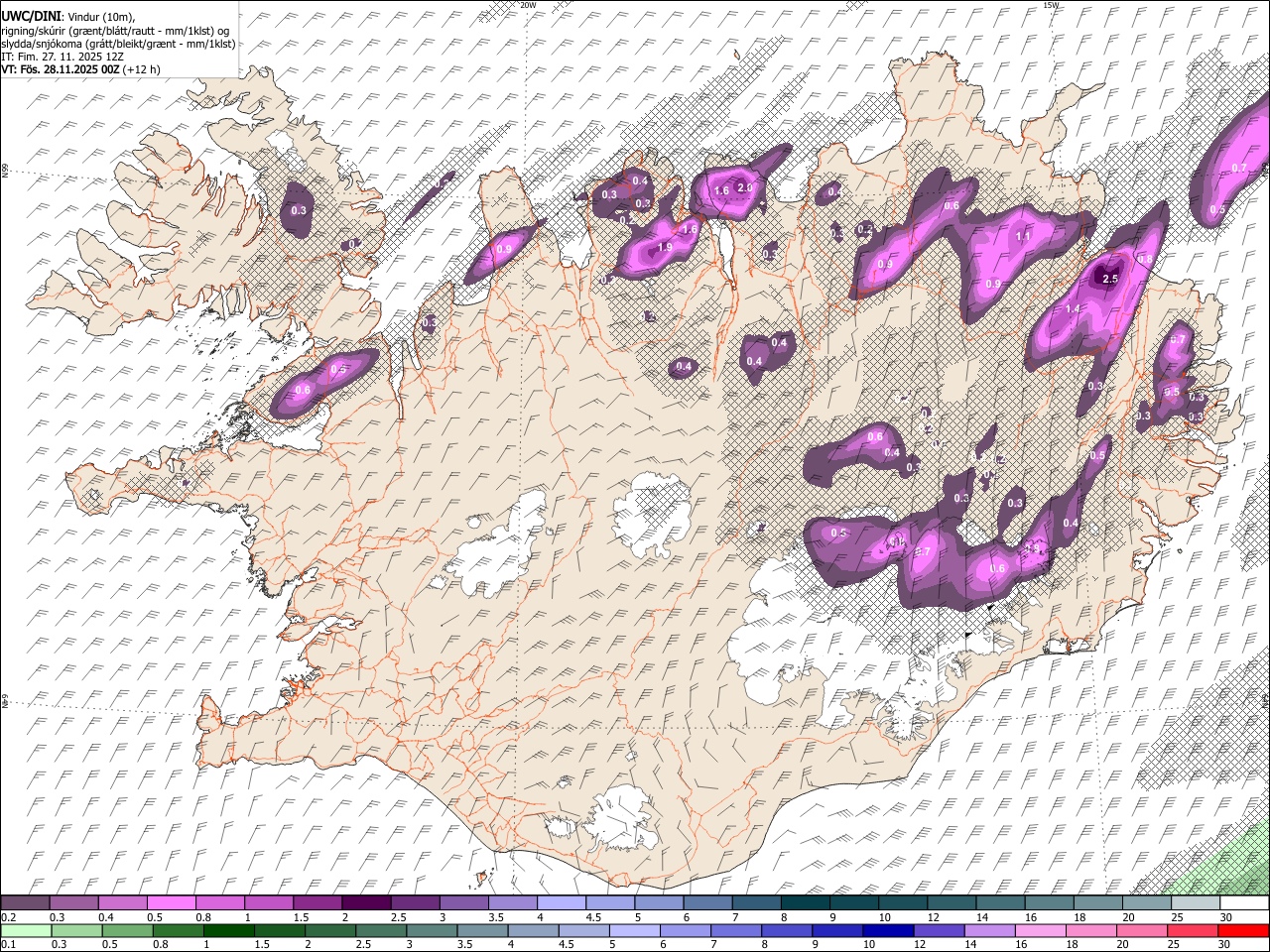Click the 1.9 precipitation value on the map
Viewport: 1270px width, 952px height.
[665, 247]
